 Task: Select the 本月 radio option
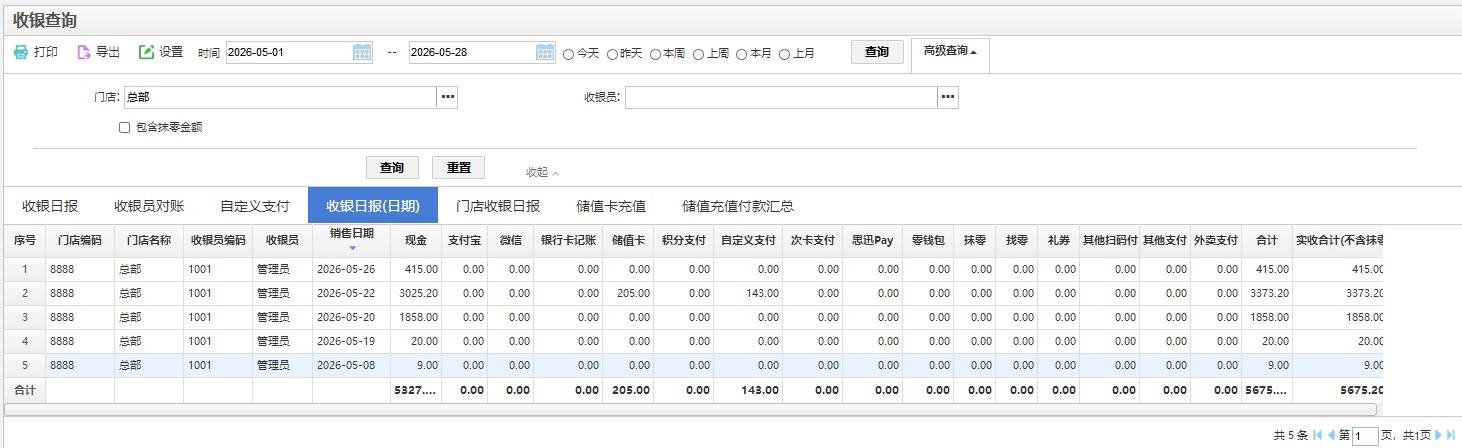(x=742, y=54)
